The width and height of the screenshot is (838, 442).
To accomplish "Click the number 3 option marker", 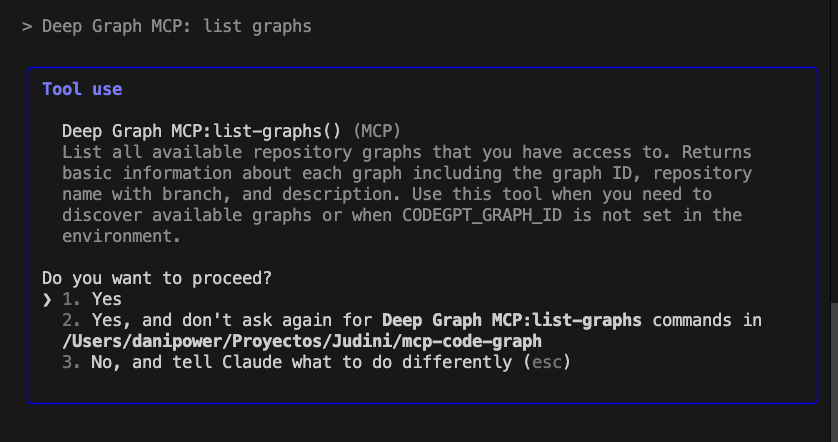I will (x=70, y=362).
